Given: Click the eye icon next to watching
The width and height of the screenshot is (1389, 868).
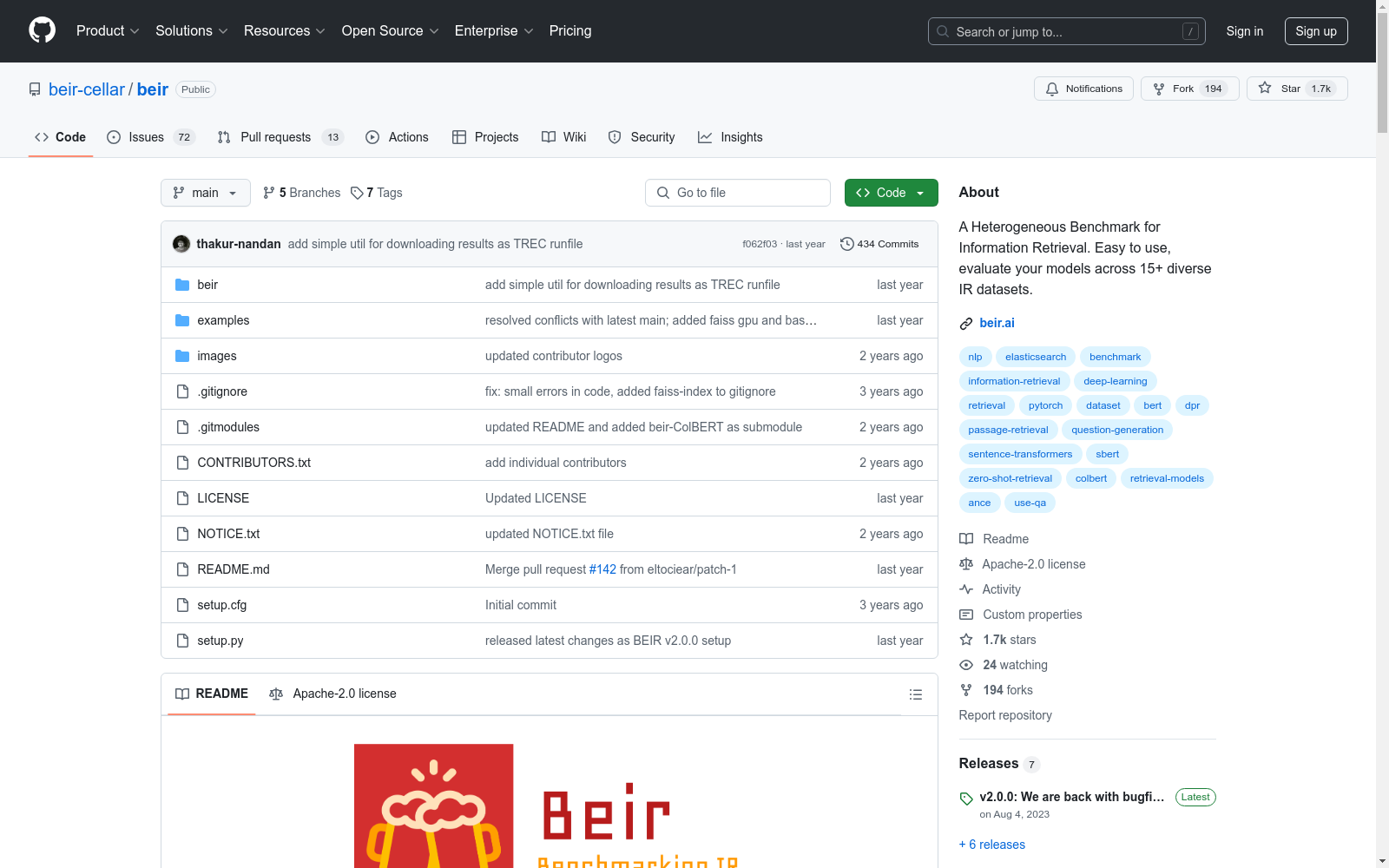Looking at the screenshot, I should 966,665.
